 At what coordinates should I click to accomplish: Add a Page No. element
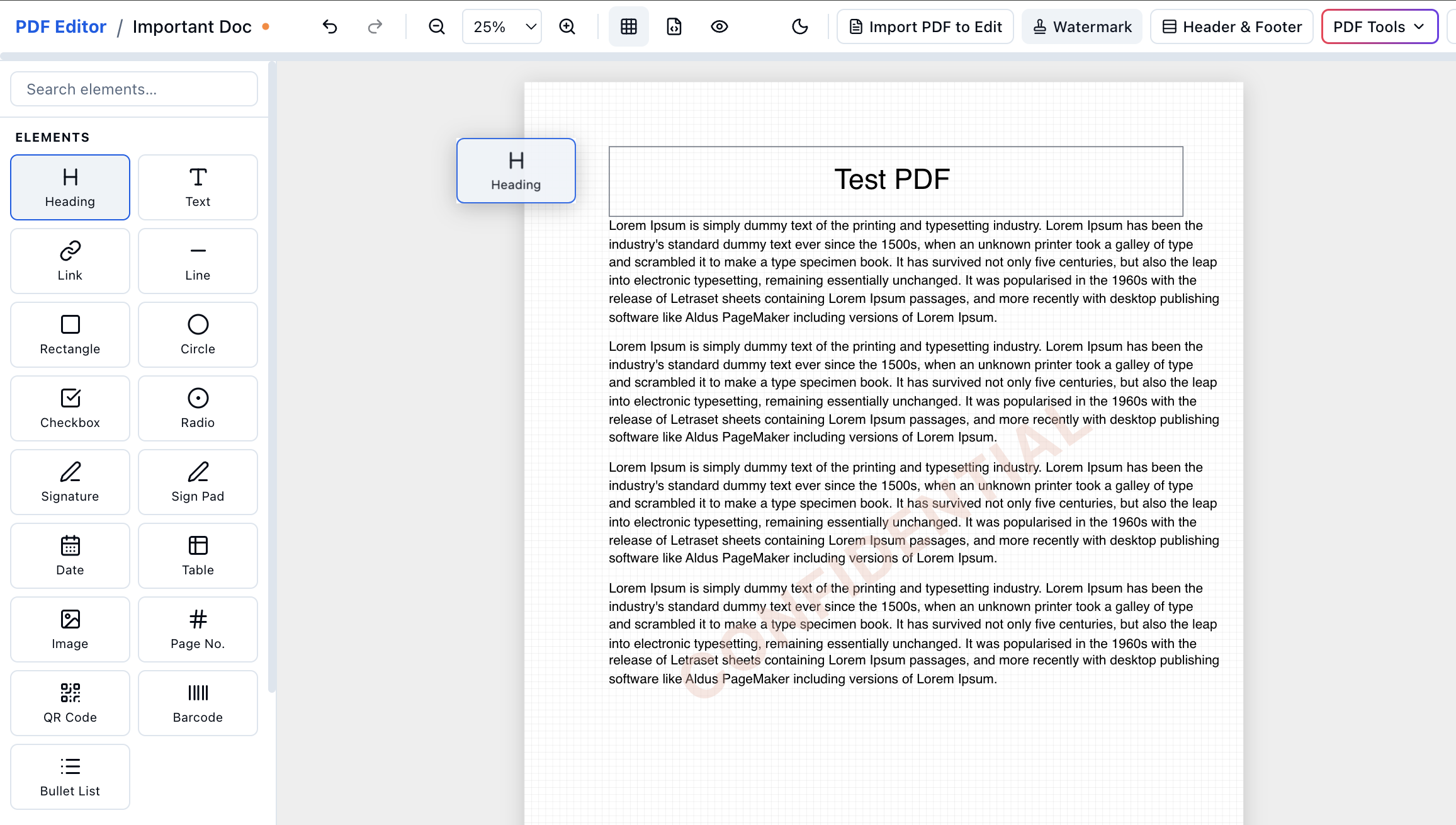198,629
